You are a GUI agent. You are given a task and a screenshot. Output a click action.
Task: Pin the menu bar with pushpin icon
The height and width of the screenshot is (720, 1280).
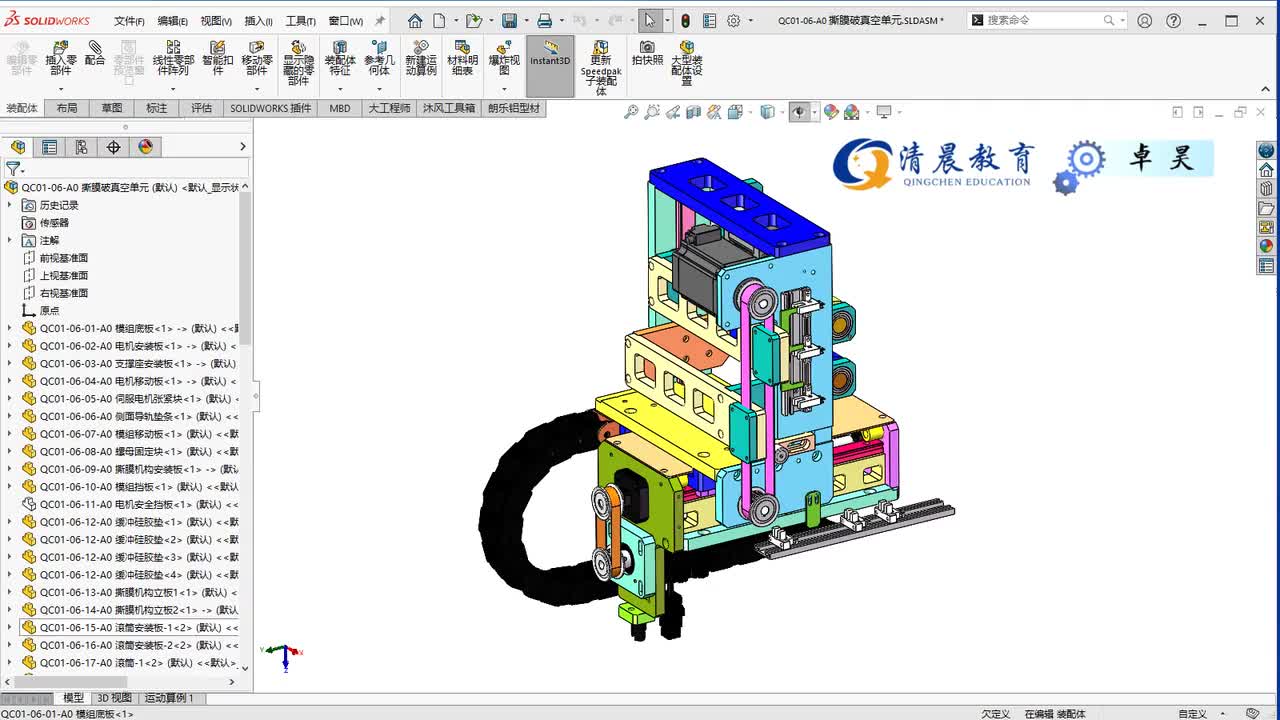[x=379, y=20]
